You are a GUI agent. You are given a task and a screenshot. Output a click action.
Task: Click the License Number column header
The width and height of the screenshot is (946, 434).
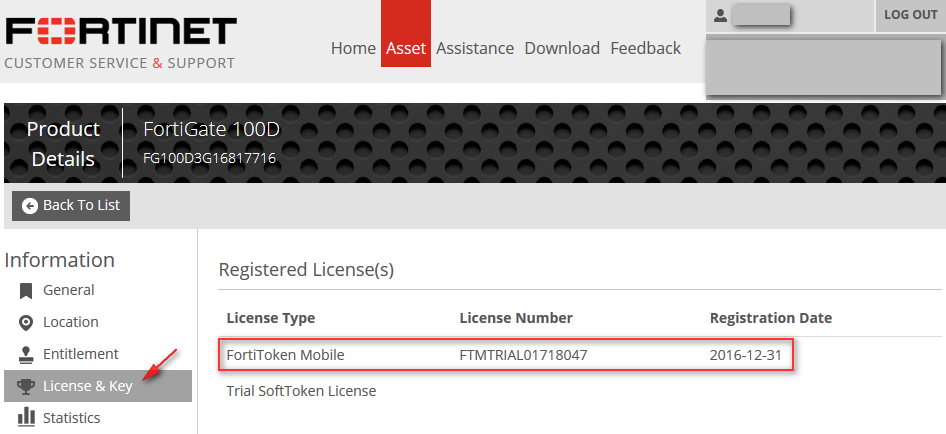[516, 318]
